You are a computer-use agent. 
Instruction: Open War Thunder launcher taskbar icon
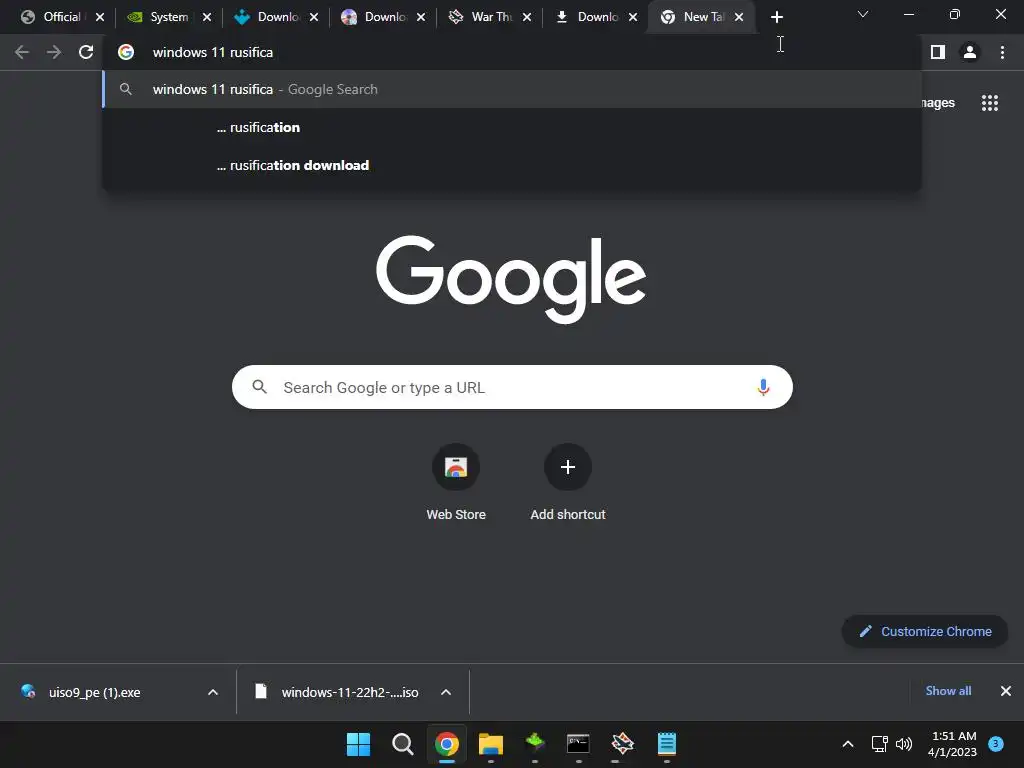(x=622, y=744)
